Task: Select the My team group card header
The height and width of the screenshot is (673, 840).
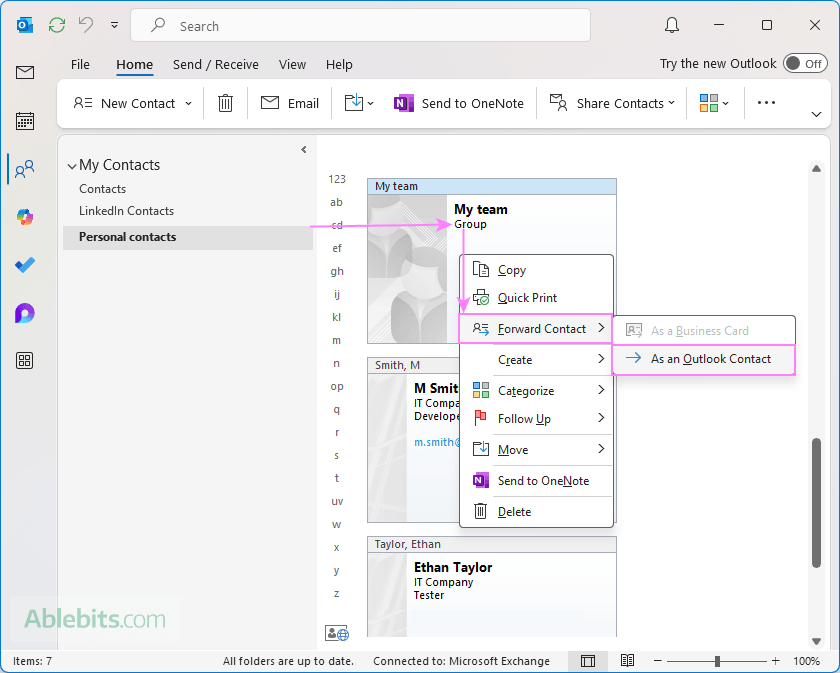Action: (492, 186)
